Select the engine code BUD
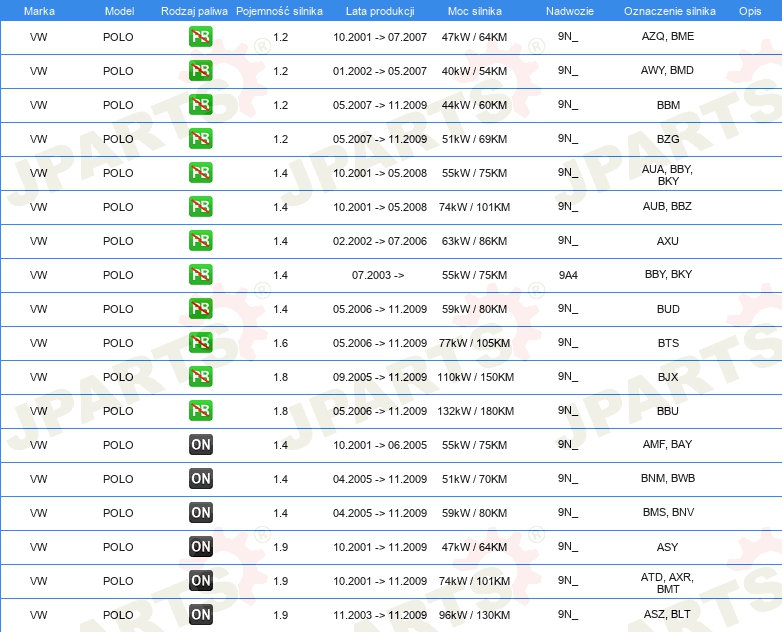782x632 pixels. pyautogui.click(x=668, y=309)
